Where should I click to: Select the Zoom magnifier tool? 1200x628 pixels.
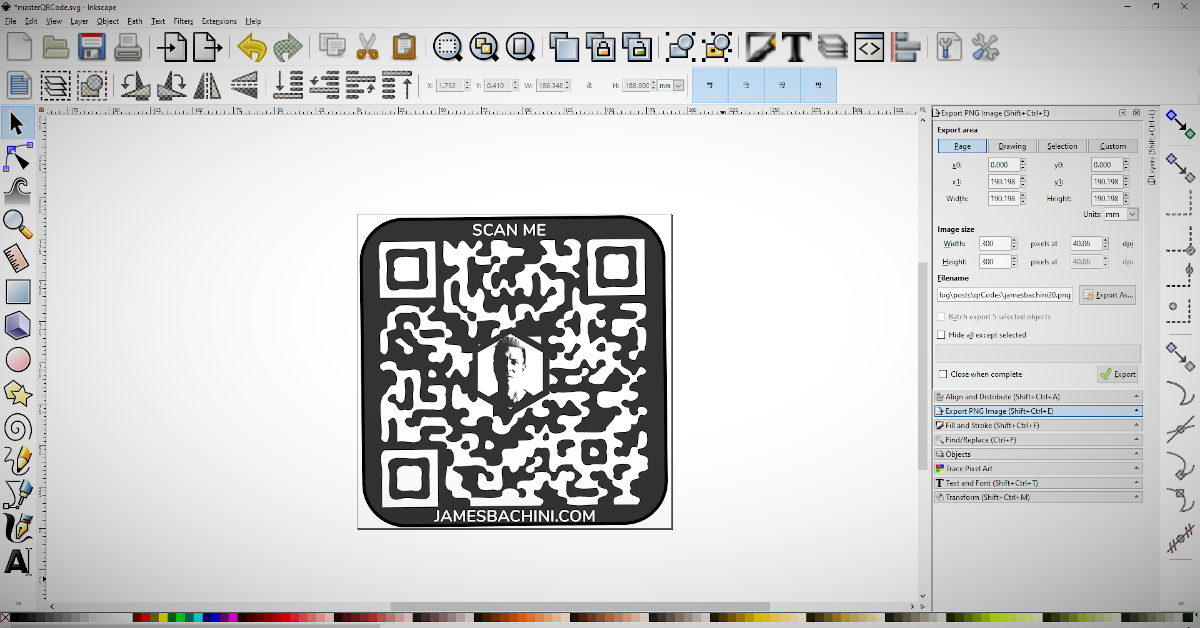[x=17, y=224]
